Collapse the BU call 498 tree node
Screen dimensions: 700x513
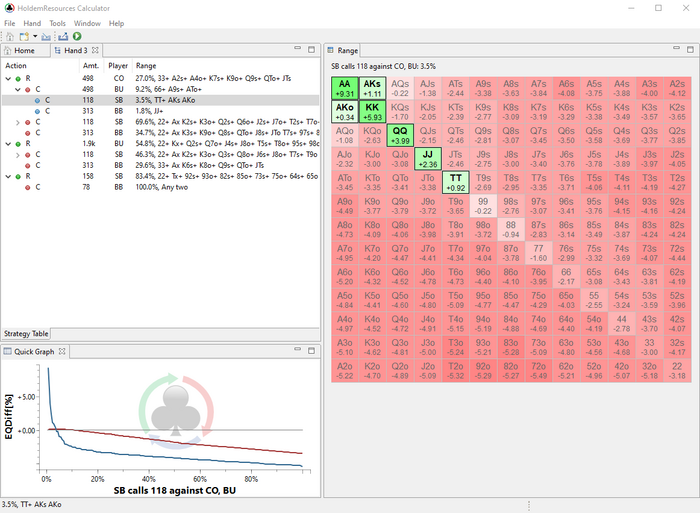pos(17,89)
